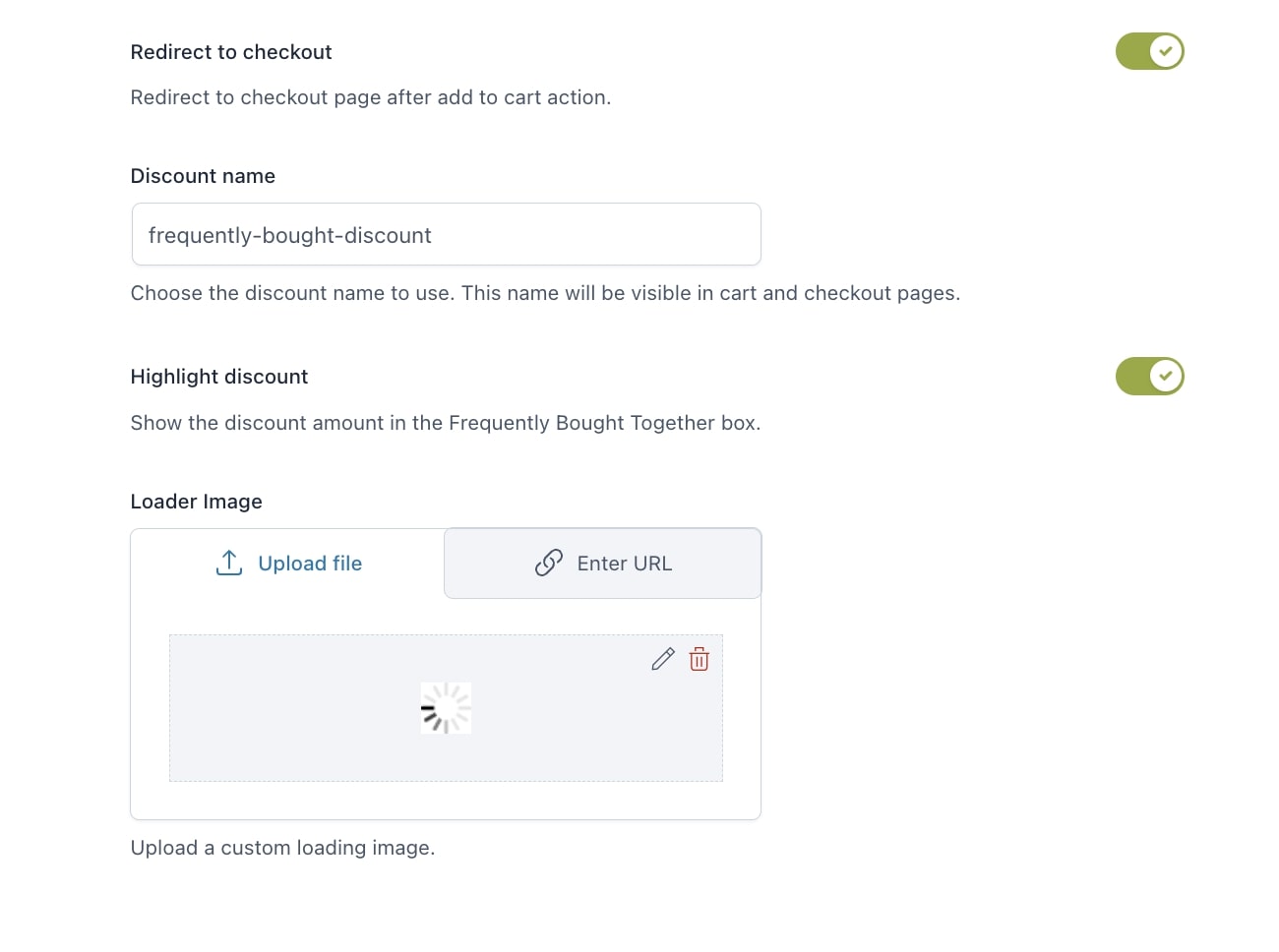1279x952 pixels.
Task: Click the 'Show the discount amount' description
Action: click(x=446, y=423)
